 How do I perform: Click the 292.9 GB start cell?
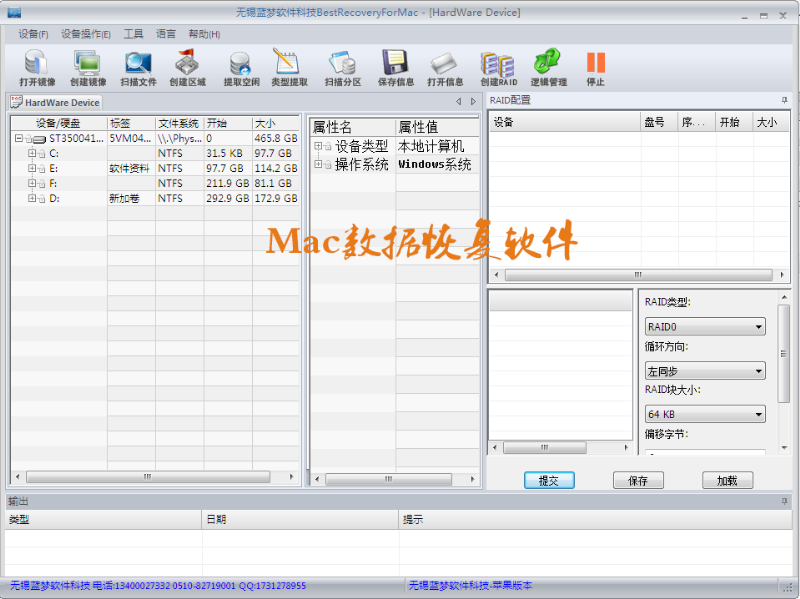pos(228,198)
